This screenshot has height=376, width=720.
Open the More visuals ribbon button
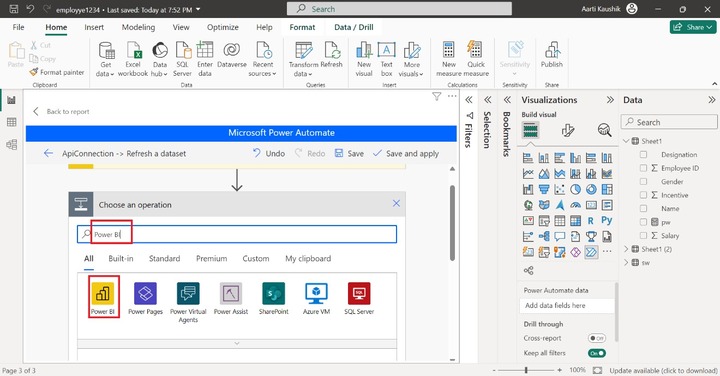[411, 60]
